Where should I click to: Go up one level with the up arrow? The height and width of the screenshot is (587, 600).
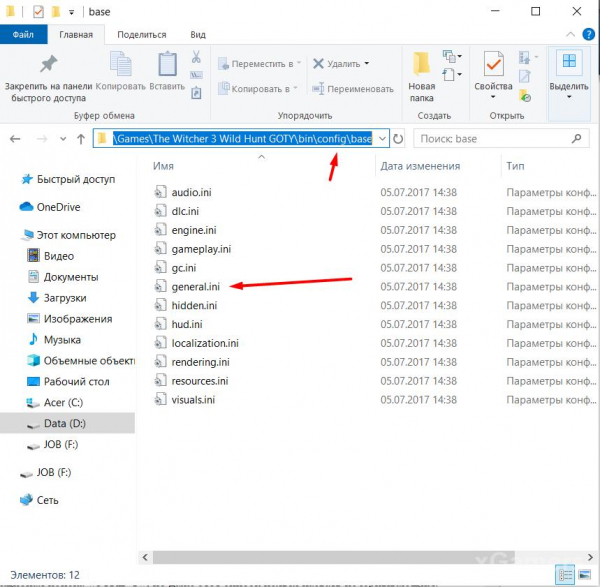coord(81,139)
